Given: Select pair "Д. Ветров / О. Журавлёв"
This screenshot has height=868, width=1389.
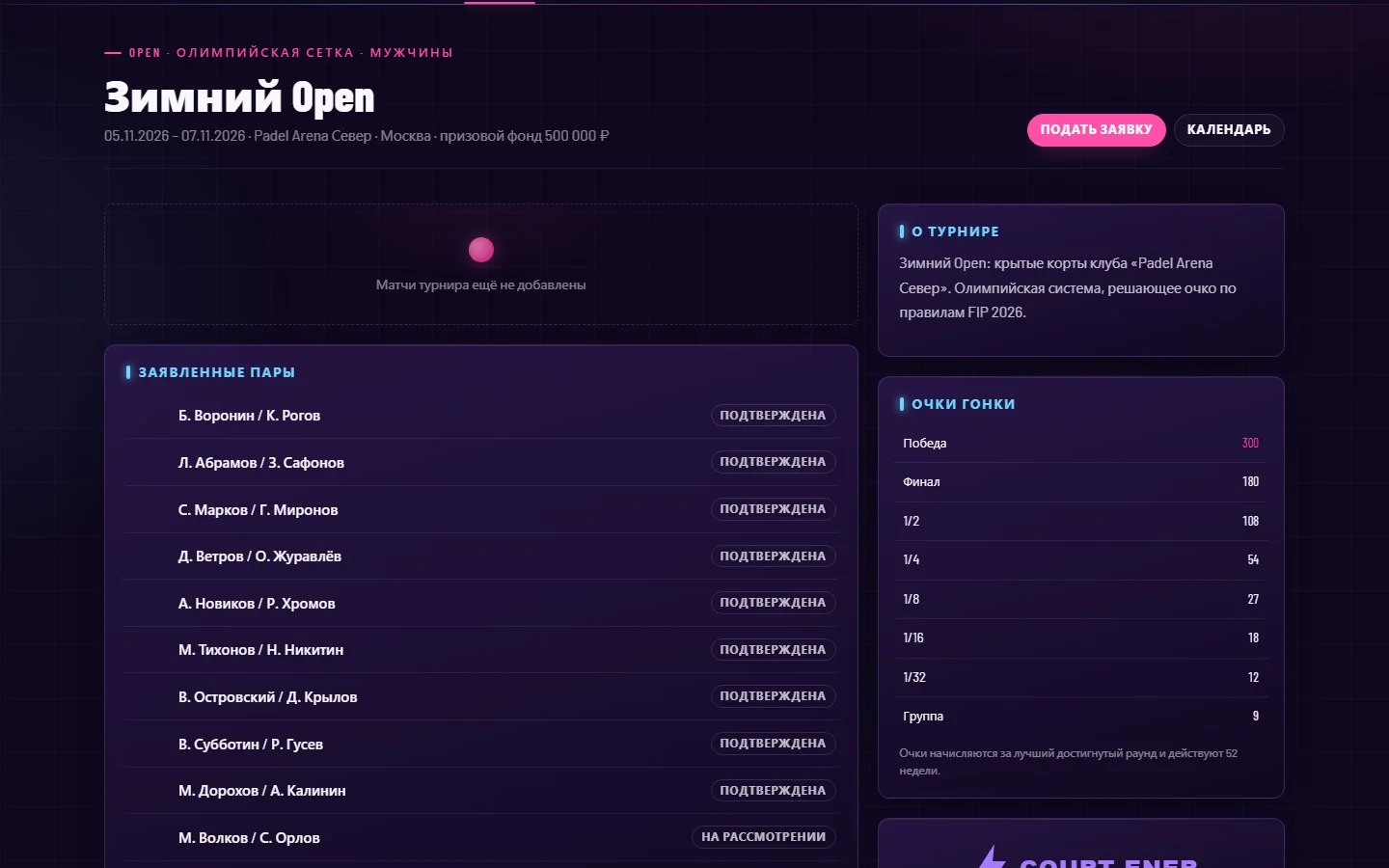Looking at the screenshot, I should click(x=259, y=556).
